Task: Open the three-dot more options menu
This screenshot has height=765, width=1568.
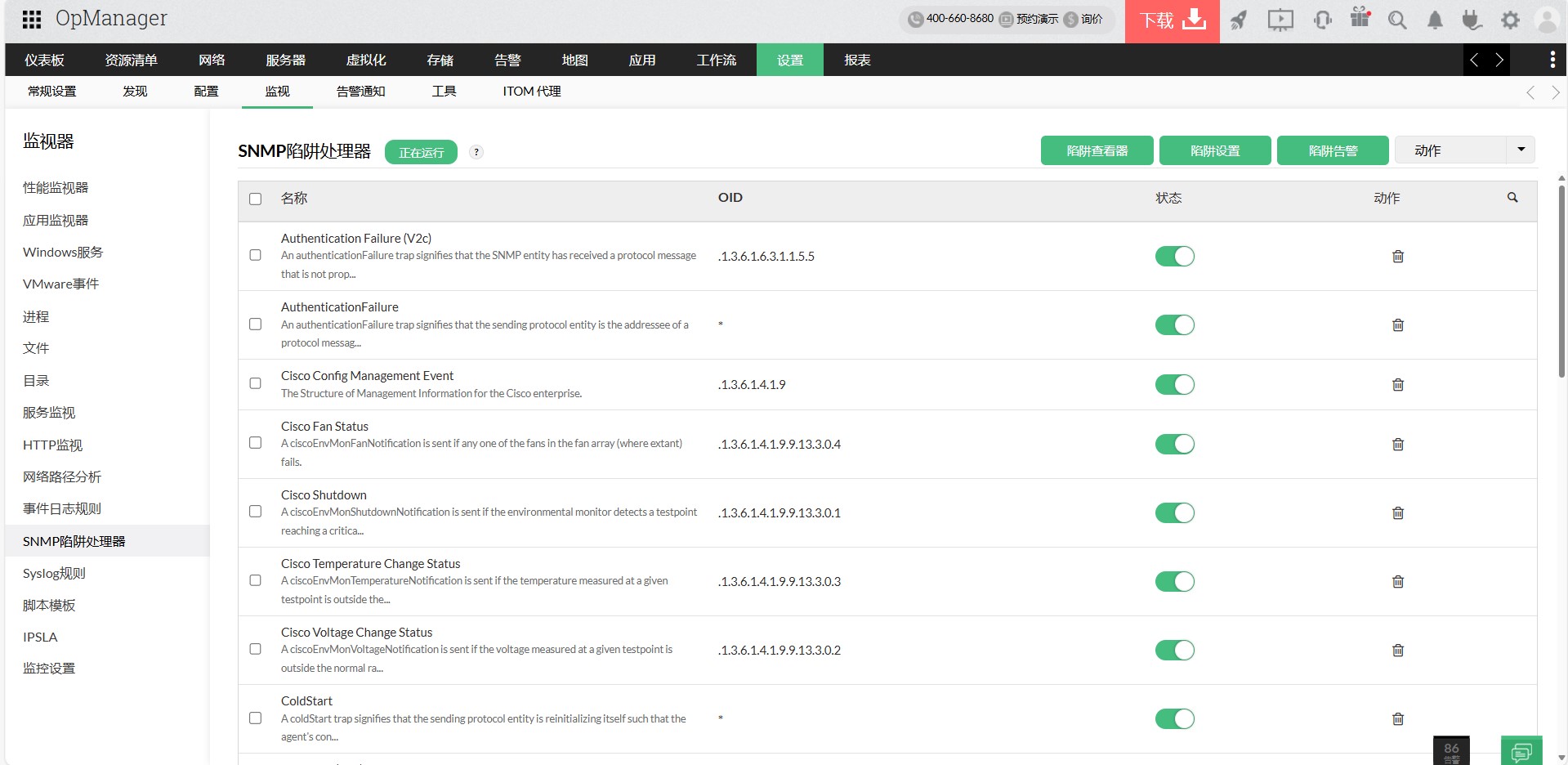Action: pyautogui.click(x=1552, y=60)
